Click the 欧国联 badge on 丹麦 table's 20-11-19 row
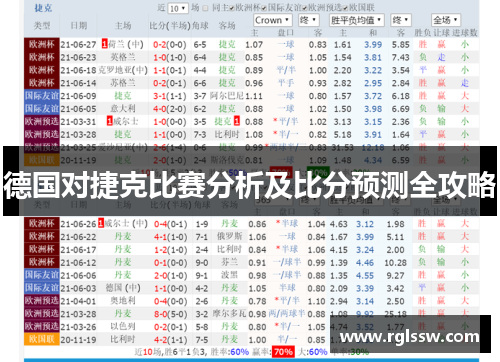500x362 pixels. pos(42,339)
